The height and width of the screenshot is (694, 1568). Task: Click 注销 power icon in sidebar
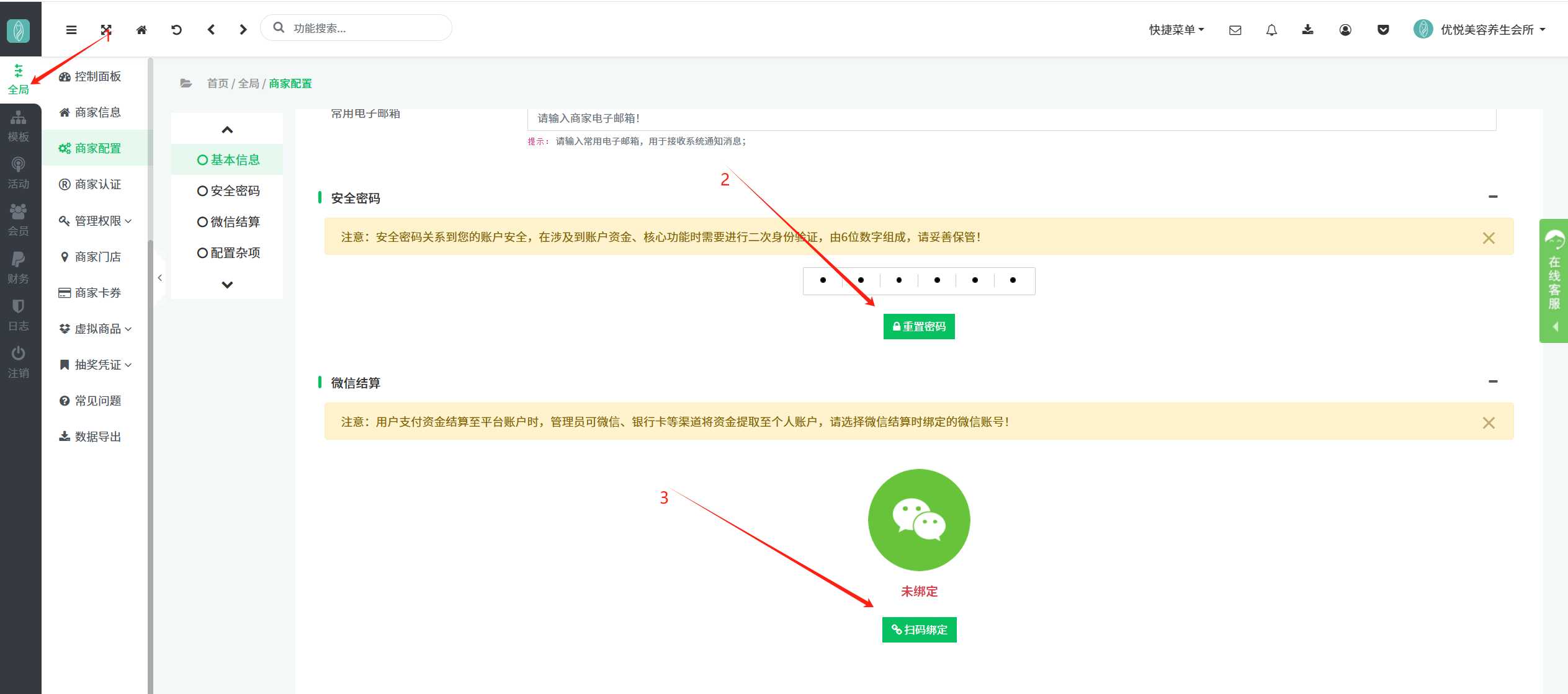pyautogui.click(x=18, y=363)
